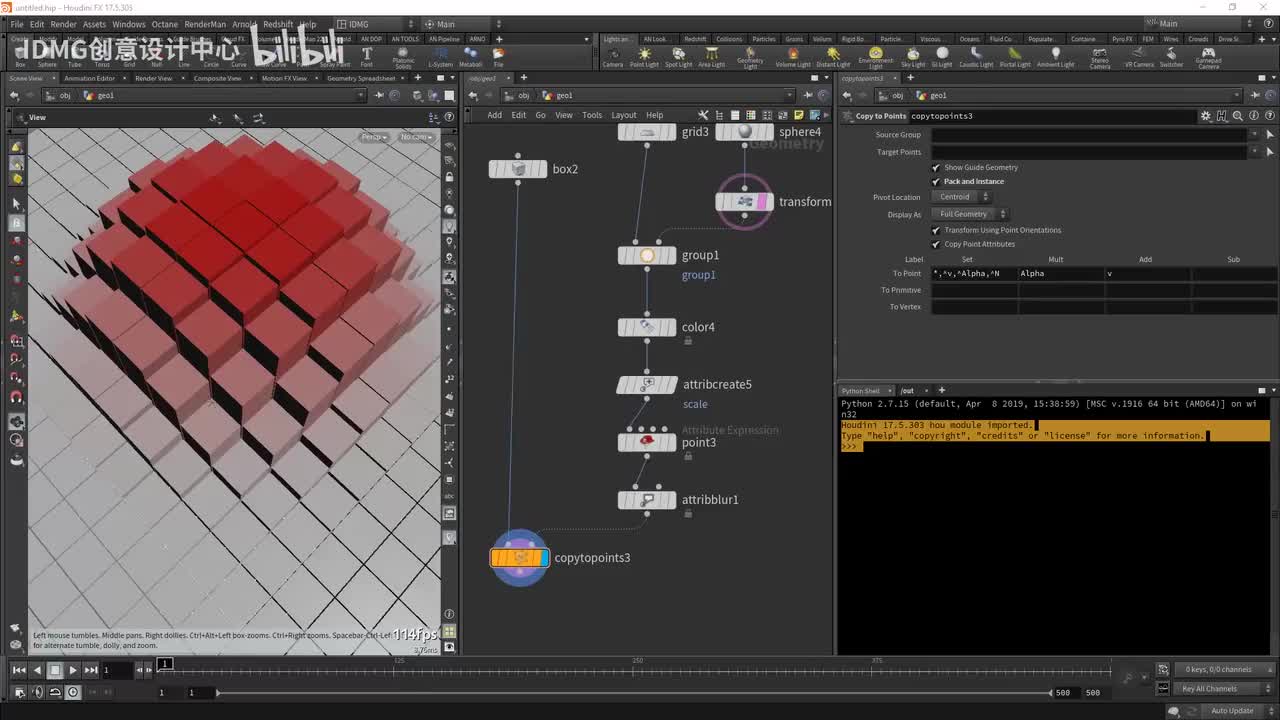Open the Source Group selection dropdown
The image size is (1280, 720).
pos(1256,135)
